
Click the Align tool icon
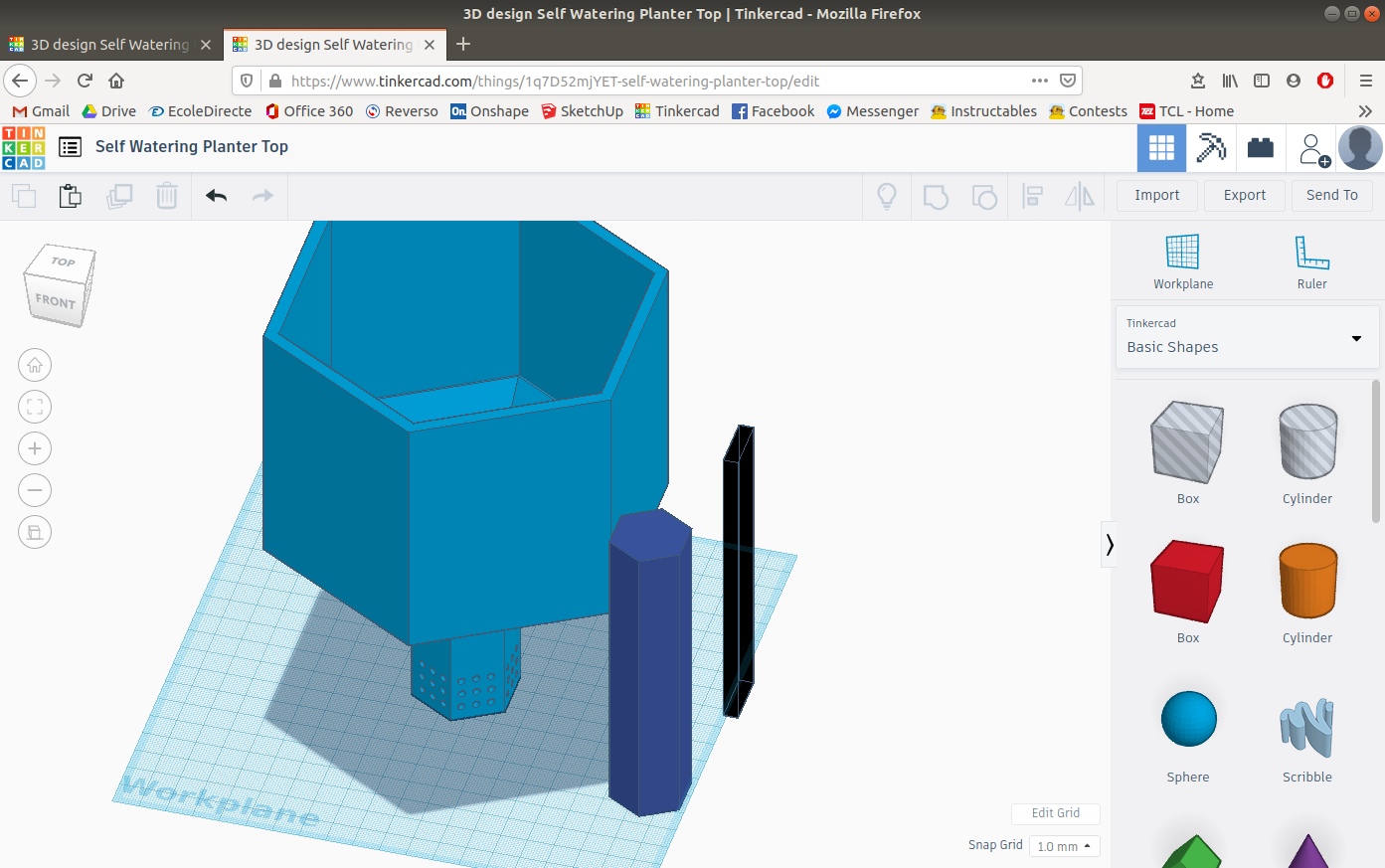[1033, 196]
